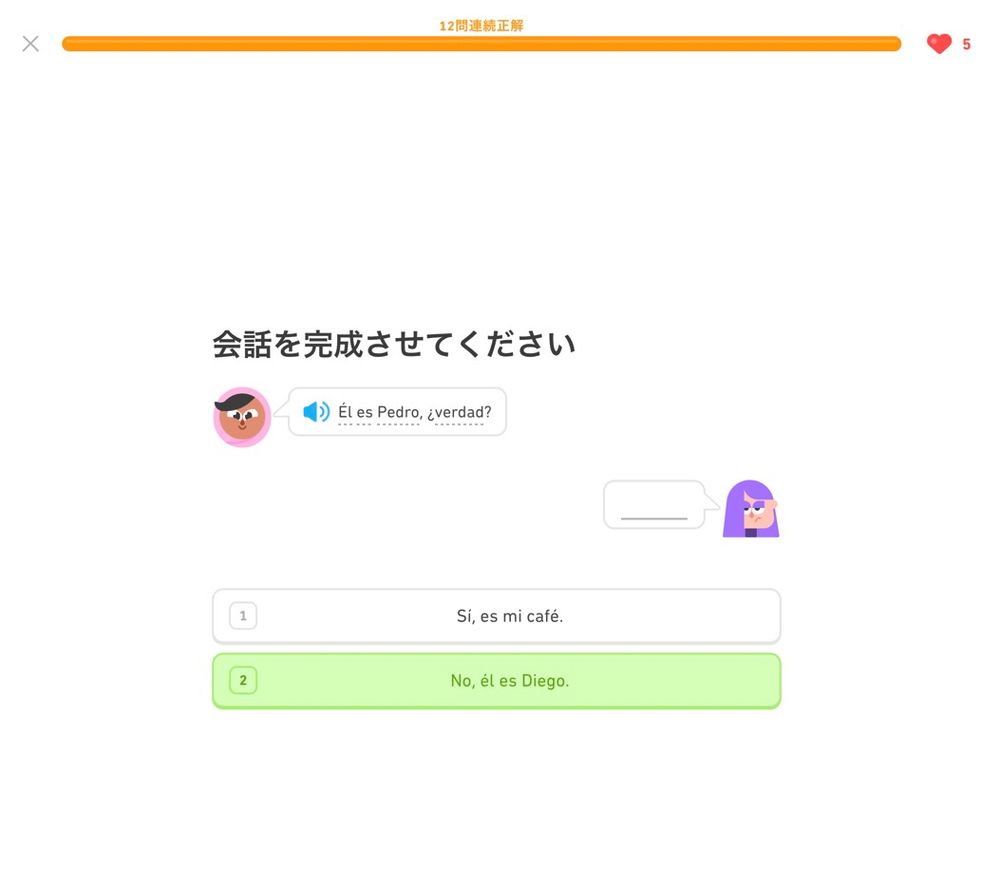
Task: Click the purple-haired girl character avatar
Action: pyautogui.click(x=751, y=508)
